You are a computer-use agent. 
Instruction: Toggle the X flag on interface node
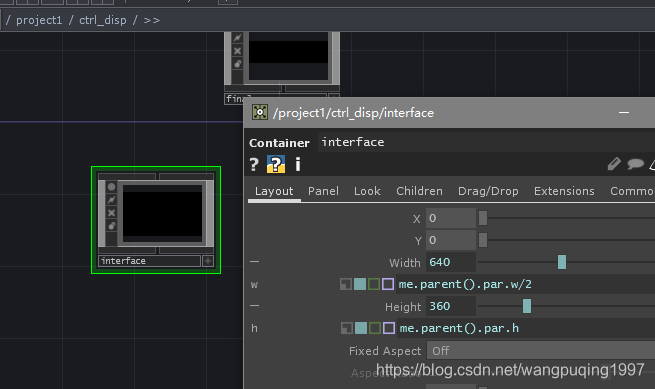(x=112, y=213)
